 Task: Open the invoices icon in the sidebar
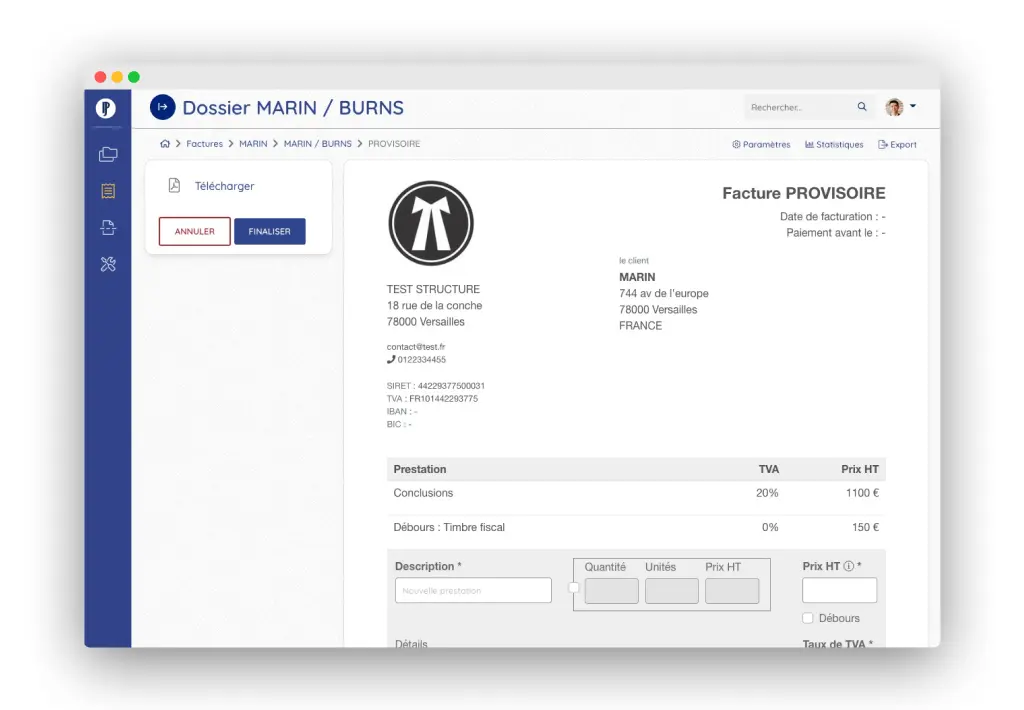pos(108,191)
